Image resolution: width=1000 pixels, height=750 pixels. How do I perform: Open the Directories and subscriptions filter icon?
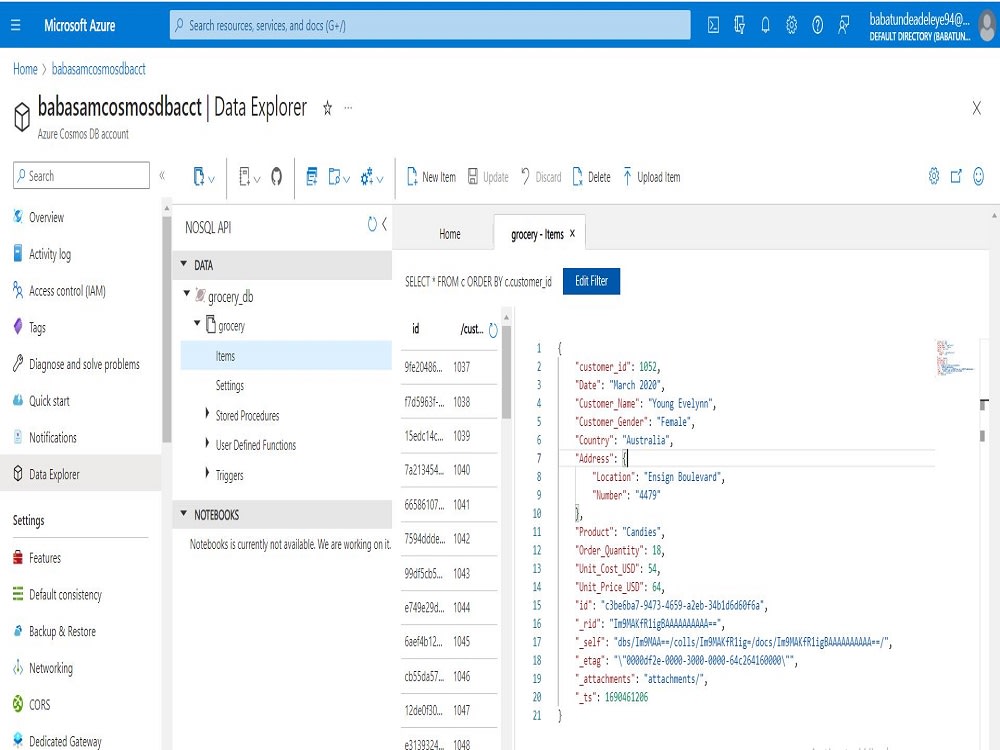pyautogui.click(x=740, y=25)
